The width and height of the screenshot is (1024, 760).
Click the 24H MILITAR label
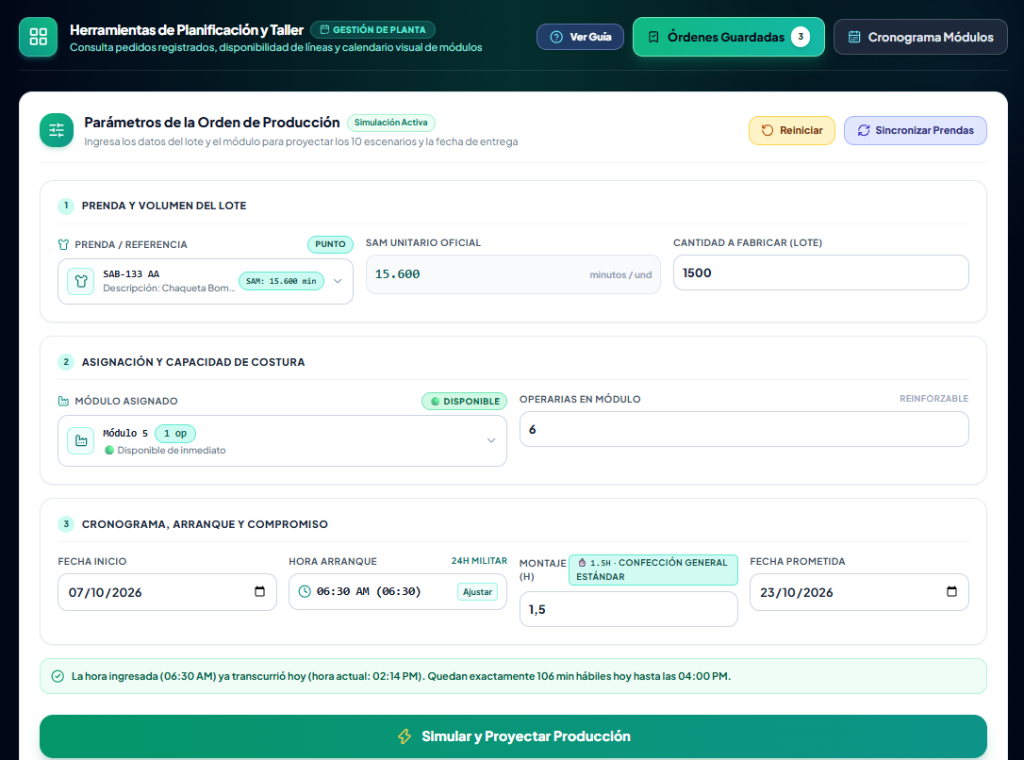479,561
